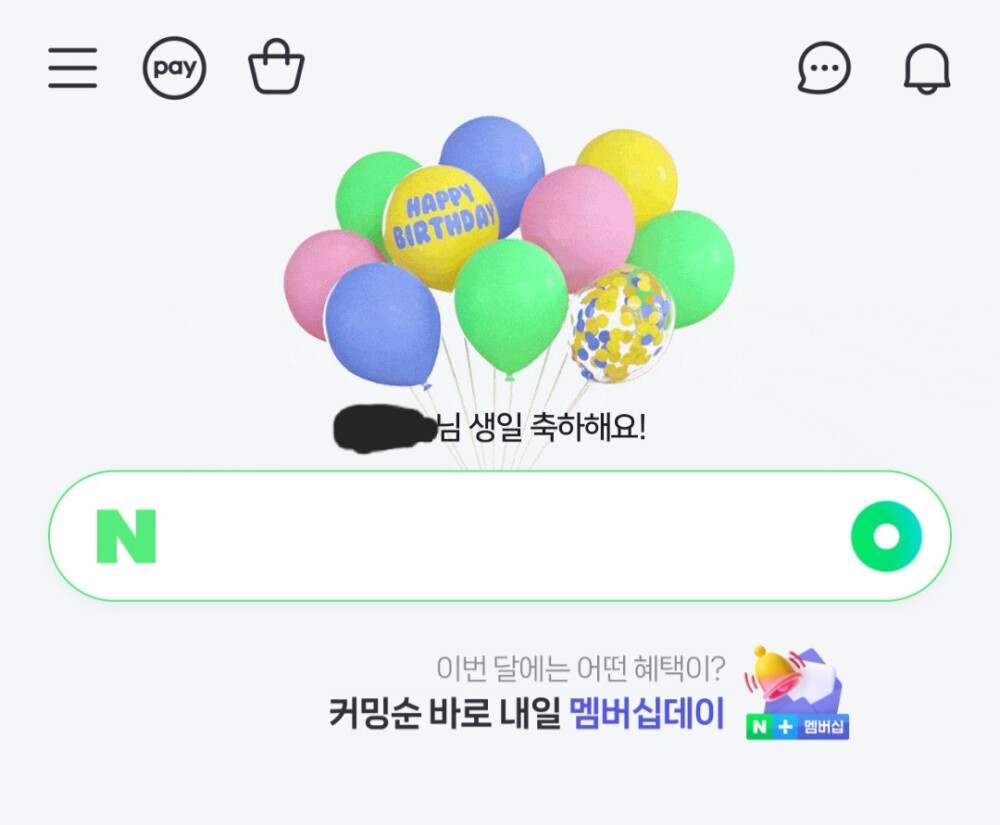
Task: Tap the green balloon in the center
Action: tap(510, 309)
